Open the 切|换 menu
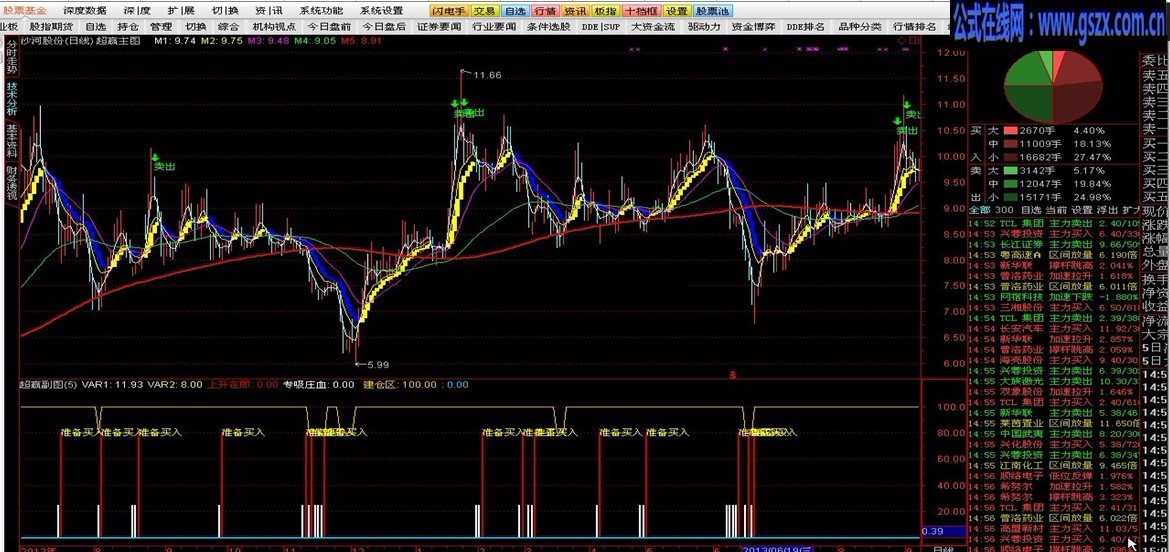The height and width of the screenshot is (552, 1170). (x=225, y=10)
